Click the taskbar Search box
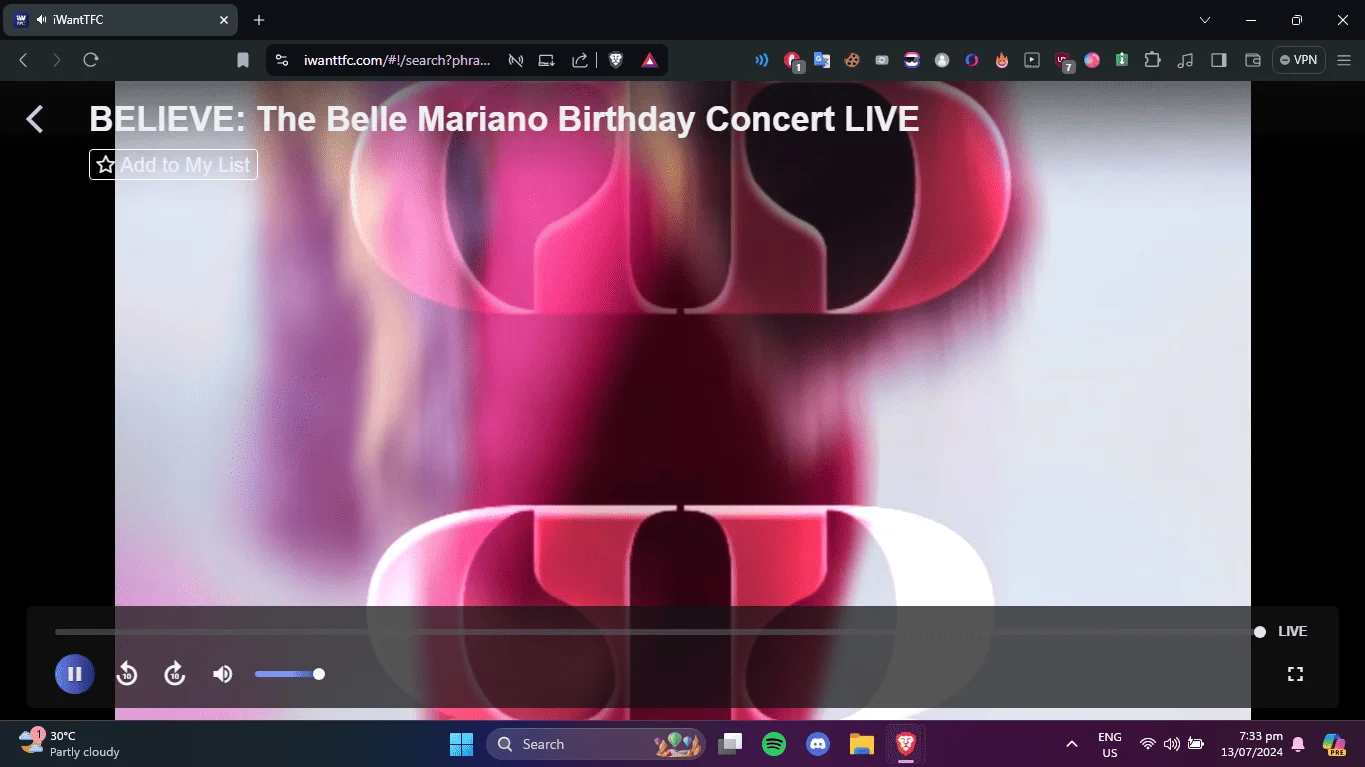 point(596,744)
